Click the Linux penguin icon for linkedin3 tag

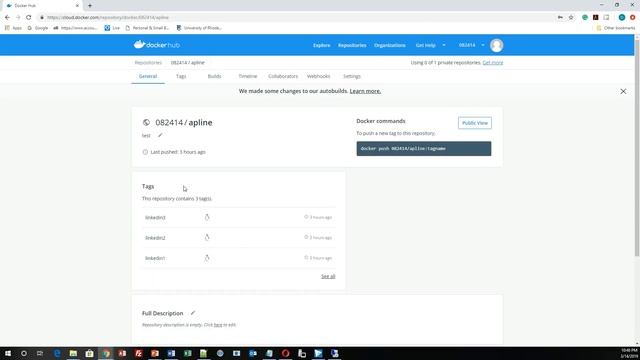tap(207, 217)
